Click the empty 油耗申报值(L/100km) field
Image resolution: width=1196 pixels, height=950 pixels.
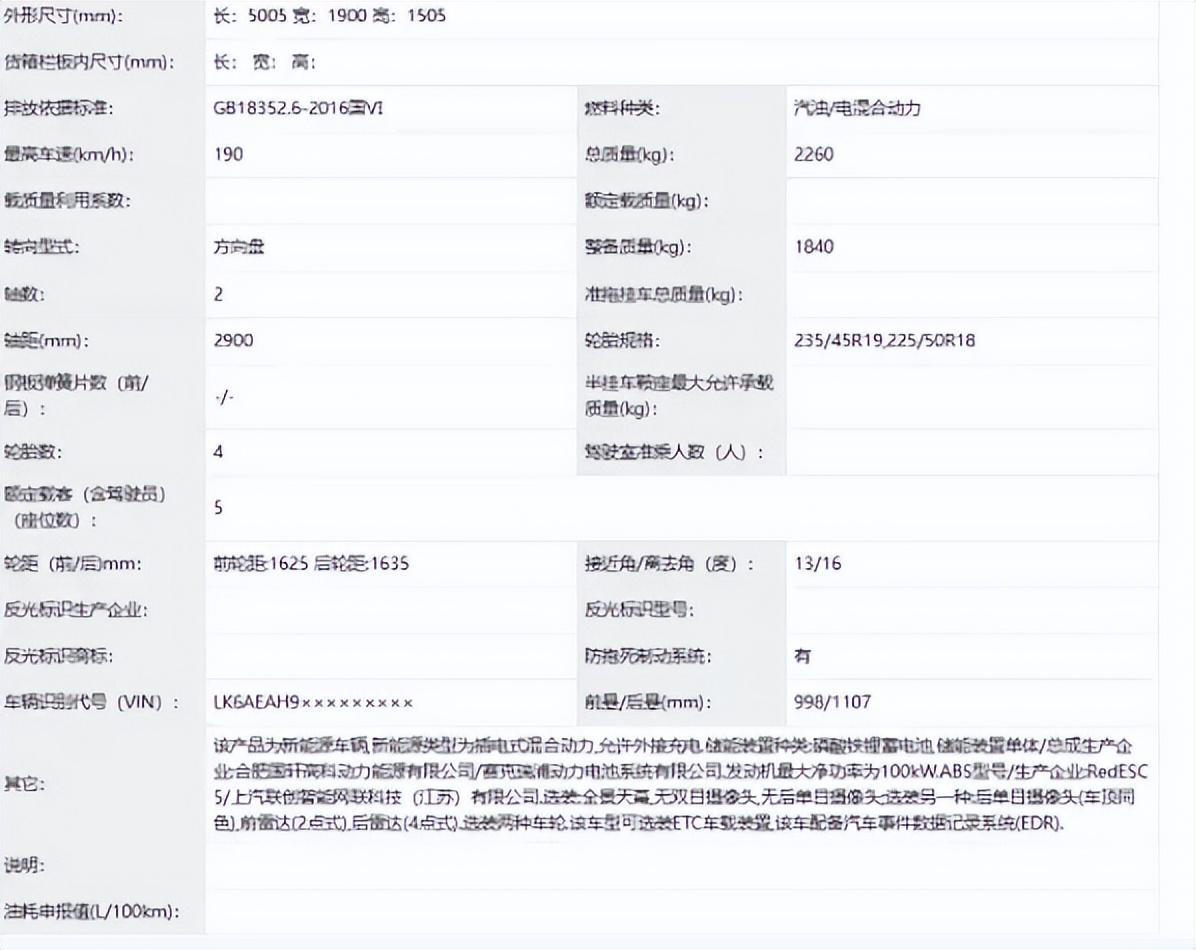680,911
